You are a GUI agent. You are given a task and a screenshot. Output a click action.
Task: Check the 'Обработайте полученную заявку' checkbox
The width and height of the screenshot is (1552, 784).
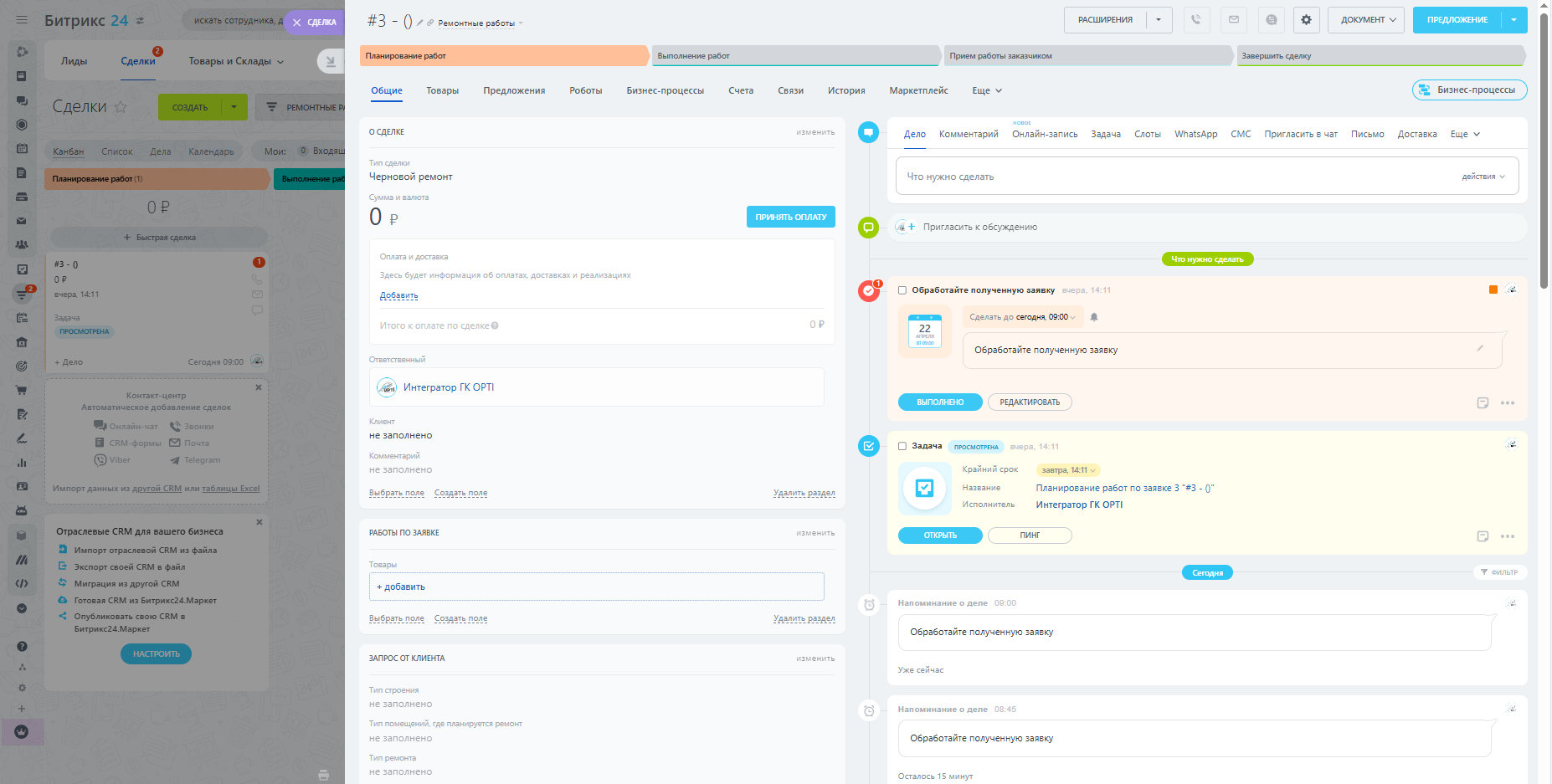902,290
